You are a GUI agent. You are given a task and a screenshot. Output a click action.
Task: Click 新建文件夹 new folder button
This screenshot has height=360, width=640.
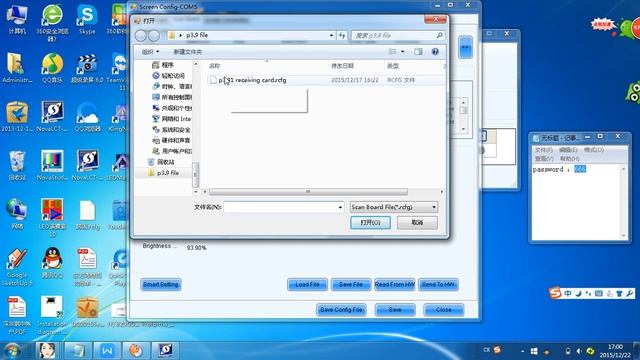click(x=188, y=52)
